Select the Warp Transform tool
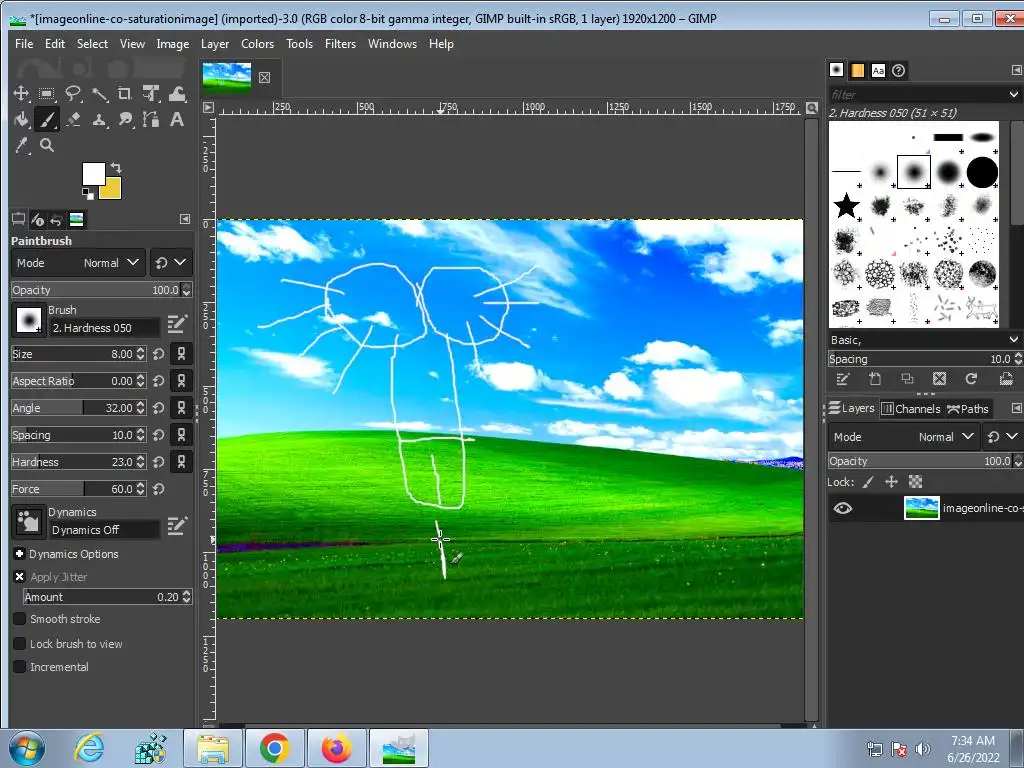The height and width of the screenshot is (768, 1024). point(177,93)
